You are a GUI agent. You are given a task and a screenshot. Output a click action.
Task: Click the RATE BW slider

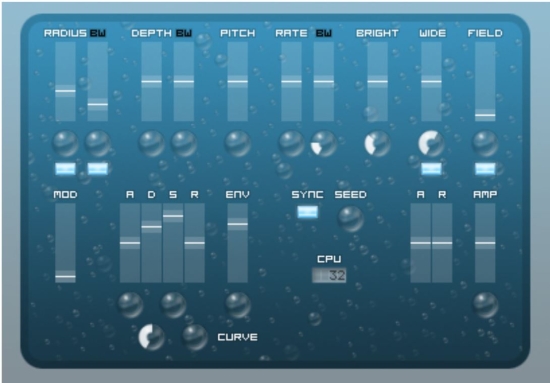324,81
